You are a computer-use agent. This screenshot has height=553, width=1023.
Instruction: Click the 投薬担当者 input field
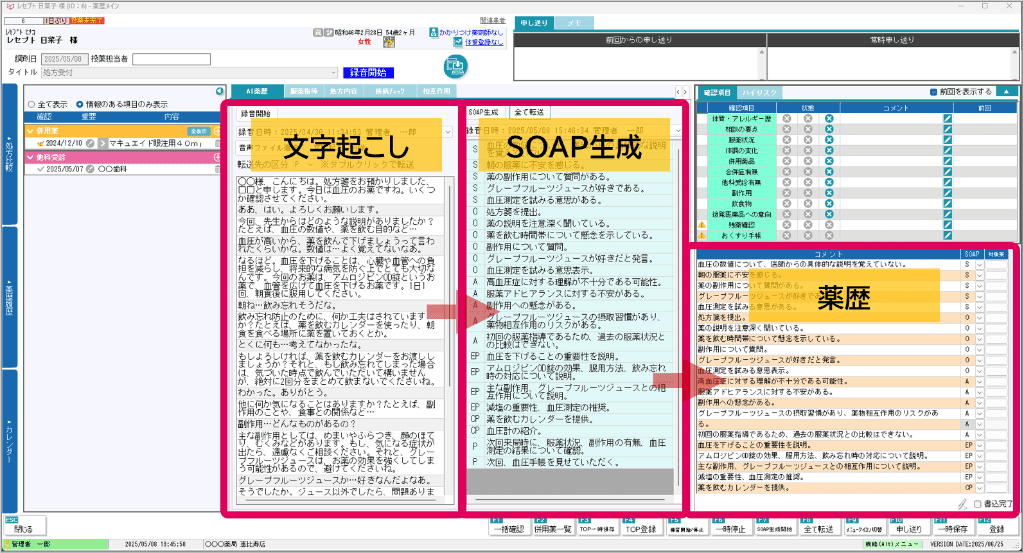click(171, 59)
